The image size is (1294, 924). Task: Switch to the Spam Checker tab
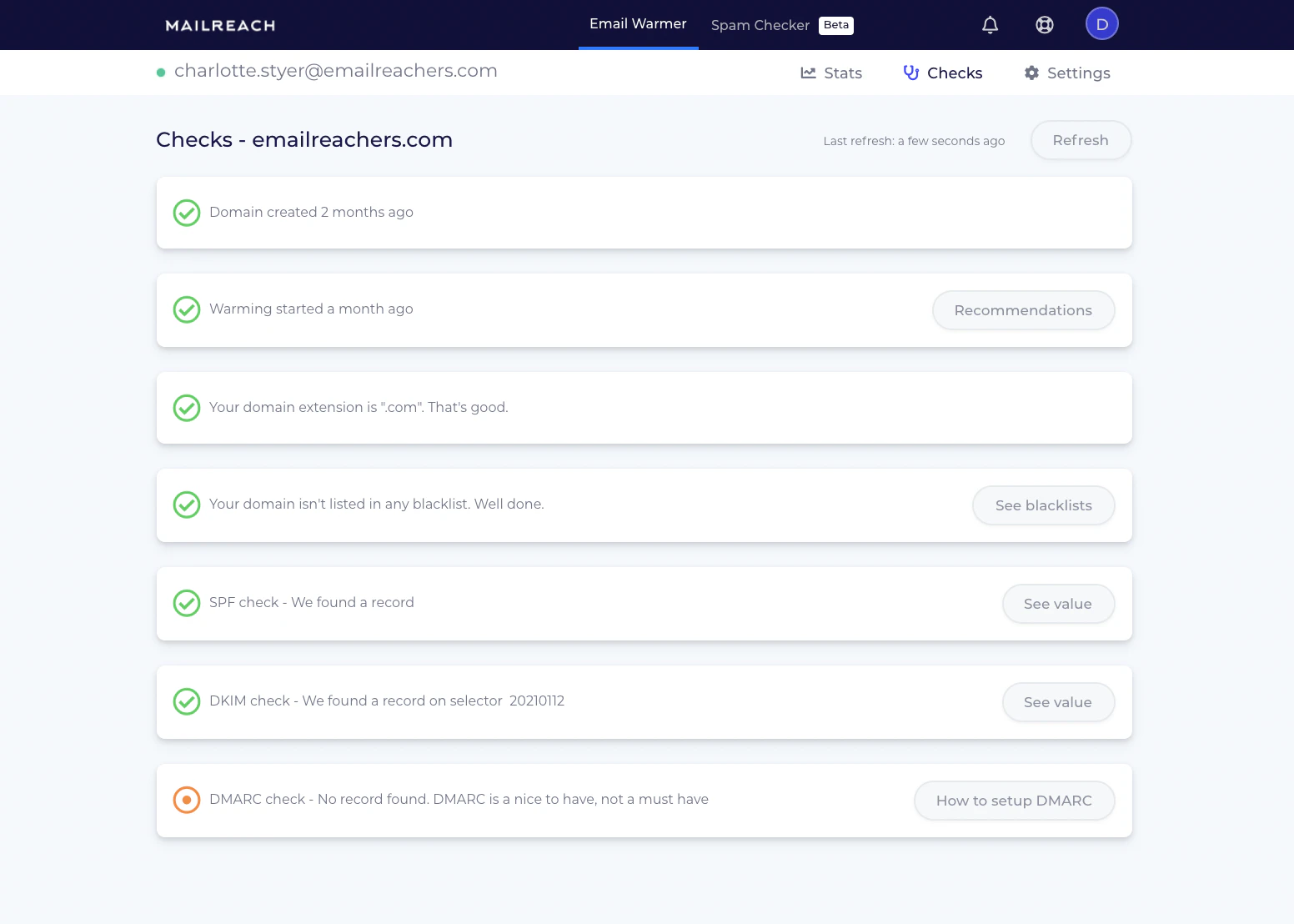pyautogui.click(x=760, y=24)
